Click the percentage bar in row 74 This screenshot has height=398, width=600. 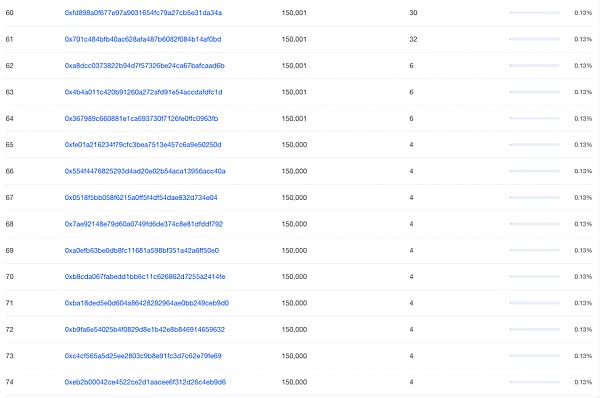point(535,382)
